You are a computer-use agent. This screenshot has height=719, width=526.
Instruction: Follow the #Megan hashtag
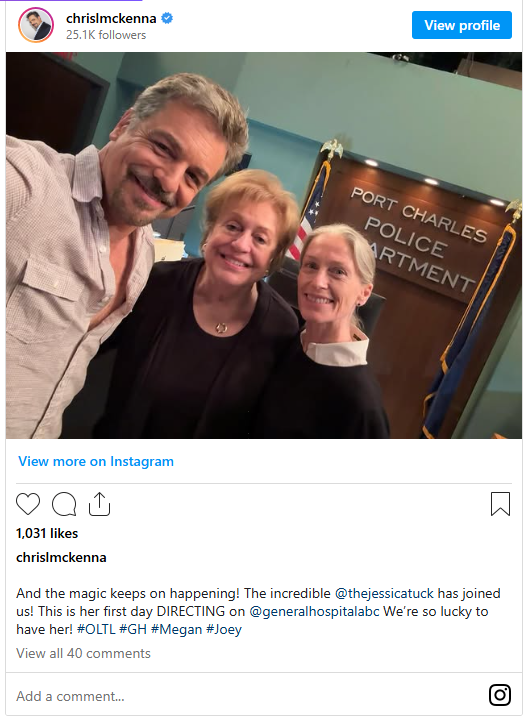click(176, 629)
